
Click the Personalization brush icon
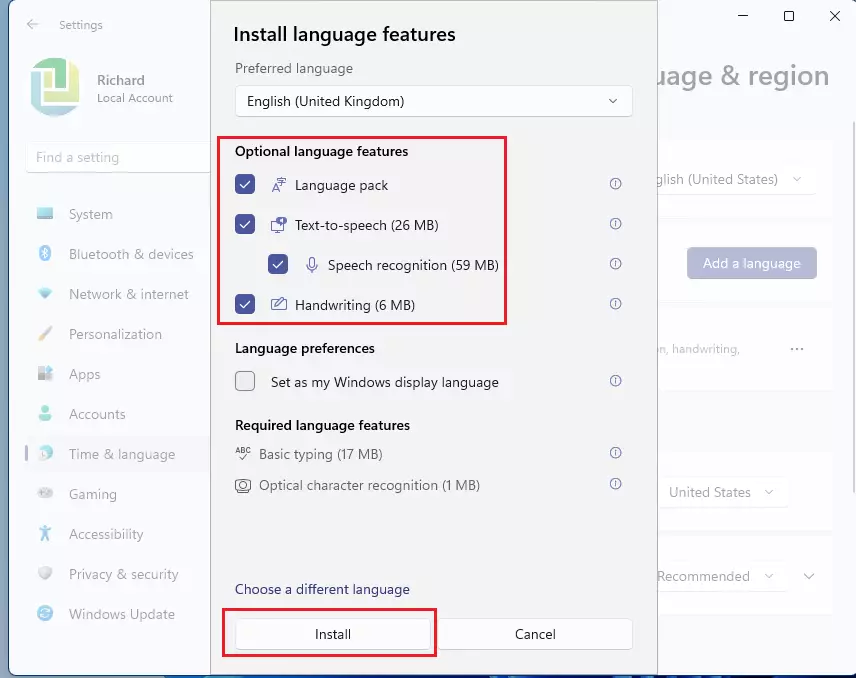45,334
